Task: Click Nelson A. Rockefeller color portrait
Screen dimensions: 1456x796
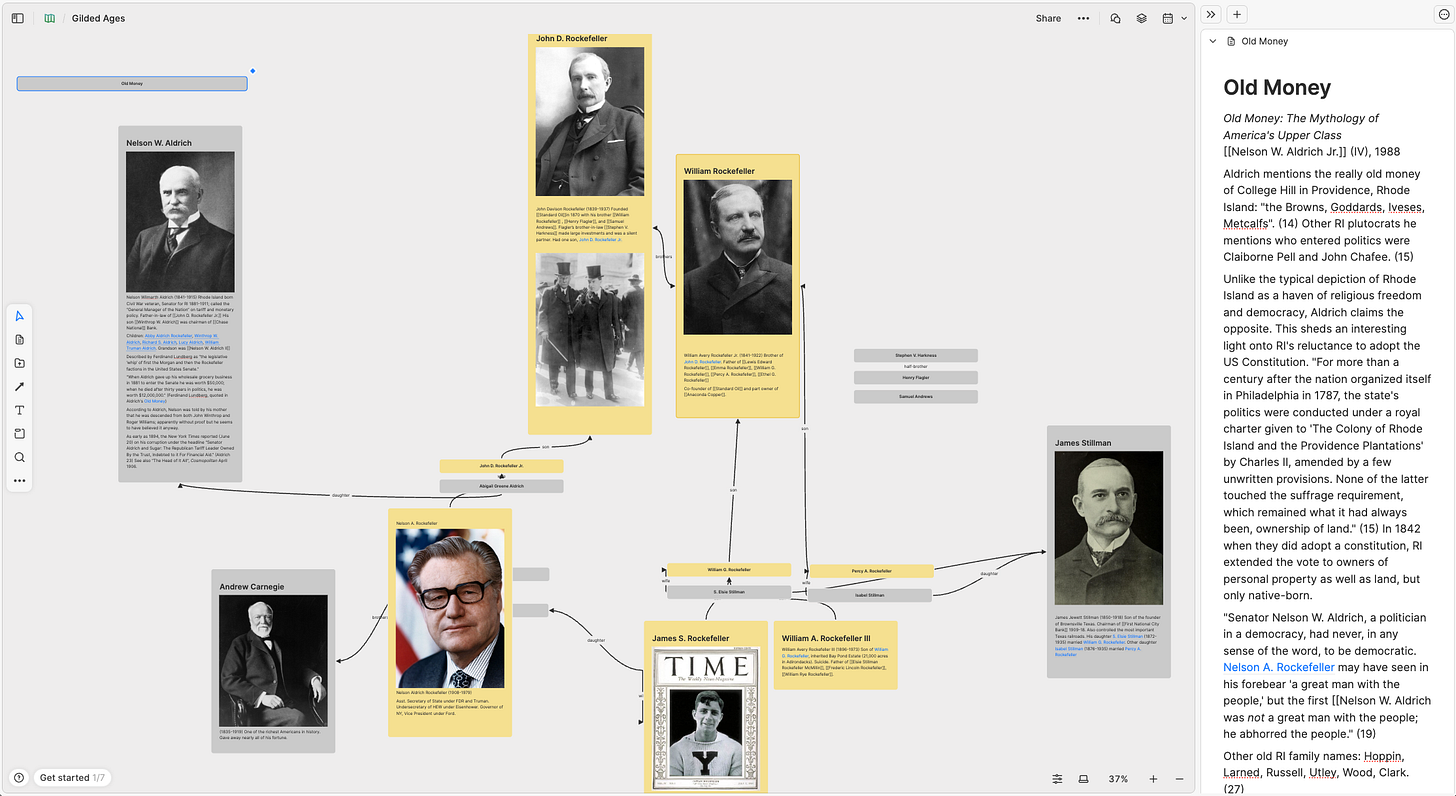Action: [450, 608]
